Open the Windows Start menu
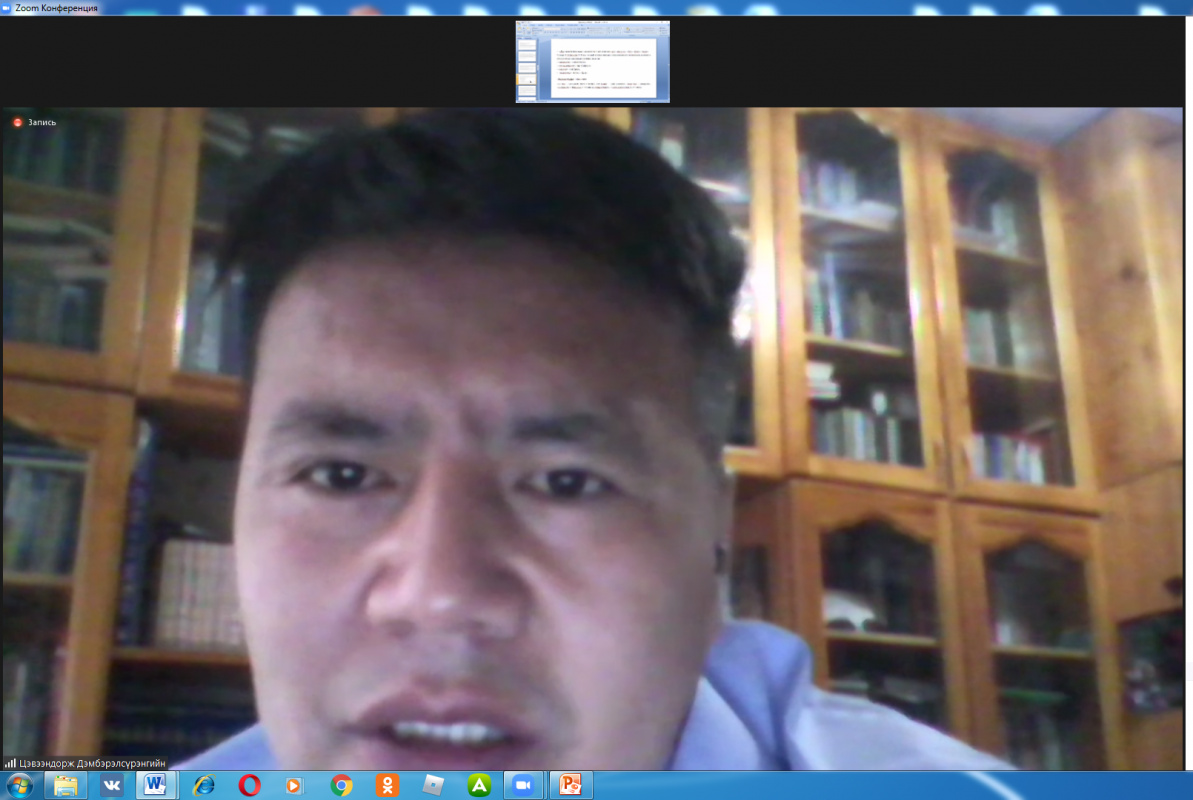Screen dimensions: 1193x800 (19, 786)
